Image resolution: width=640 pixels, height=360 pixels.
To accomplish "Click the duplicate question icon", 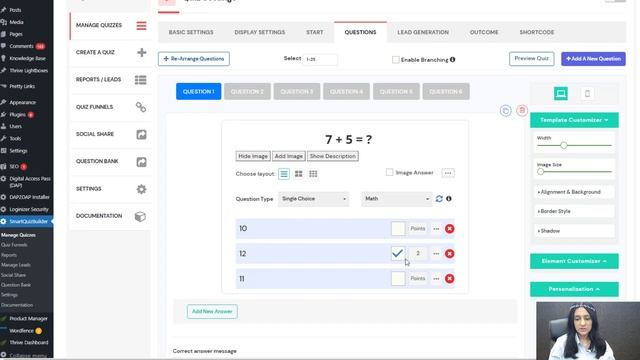I will click(505, 111).
